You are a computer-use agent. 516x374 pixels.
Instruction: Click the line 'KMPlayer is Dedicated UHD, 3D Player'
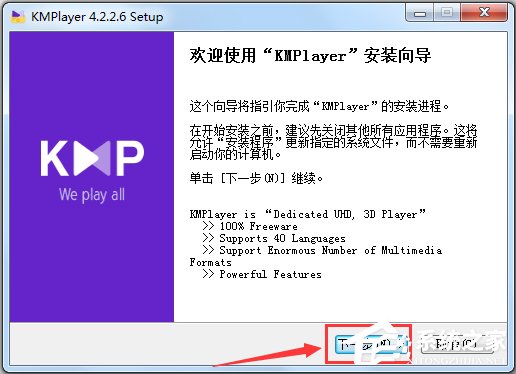[308, 214]
